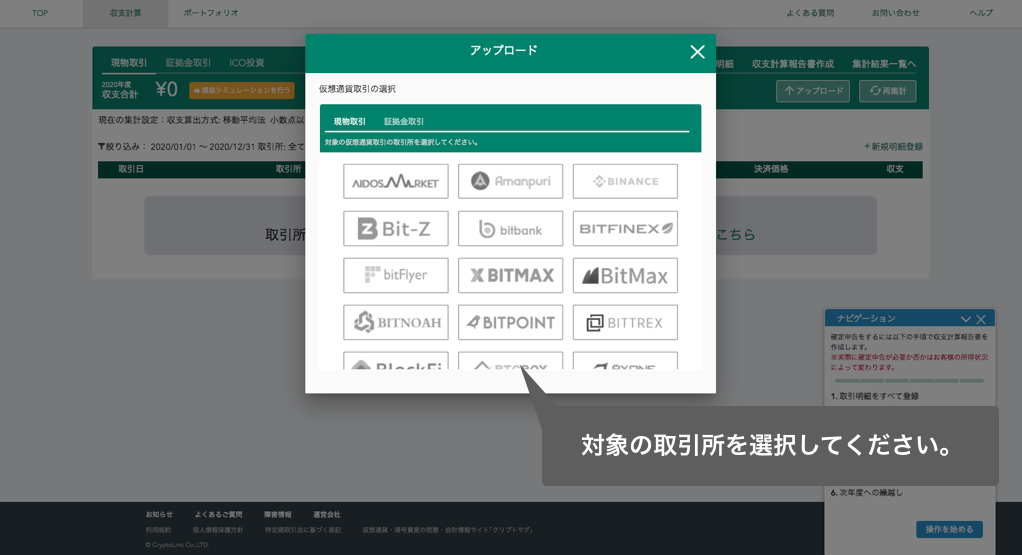Image resolution: width=1022 pixels, height=555 pixels.
Task: Open 集計結果一覧へ link
Action: pyautogui.click(x=884, y=64)
